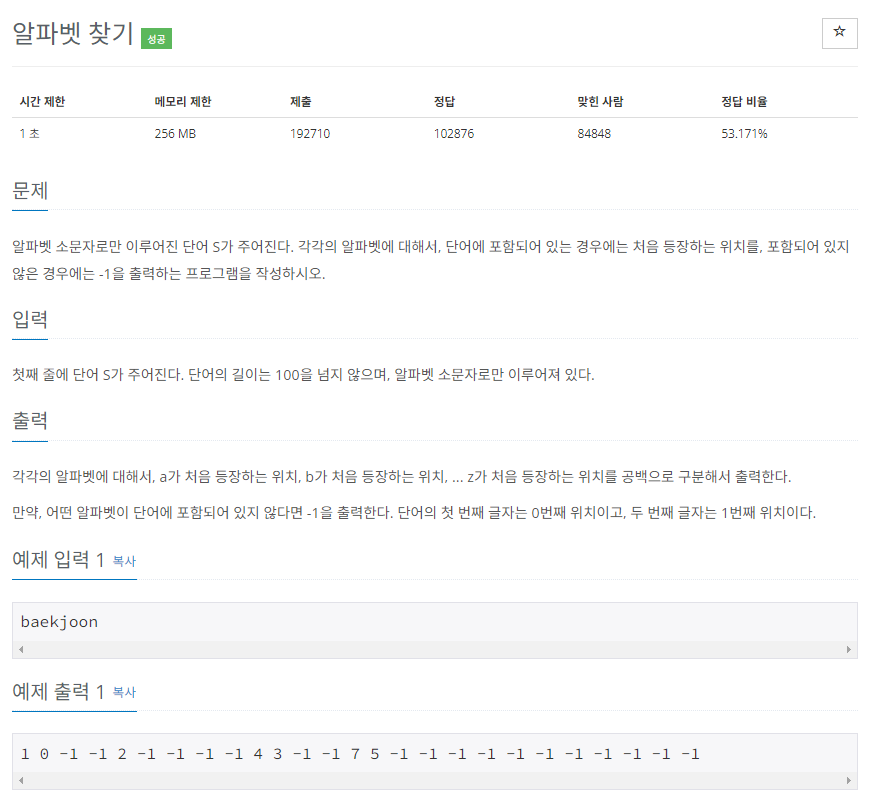Click right scroll arrow of example output box
The height and width of the screenshot is (806, 875).
[849, 780]
